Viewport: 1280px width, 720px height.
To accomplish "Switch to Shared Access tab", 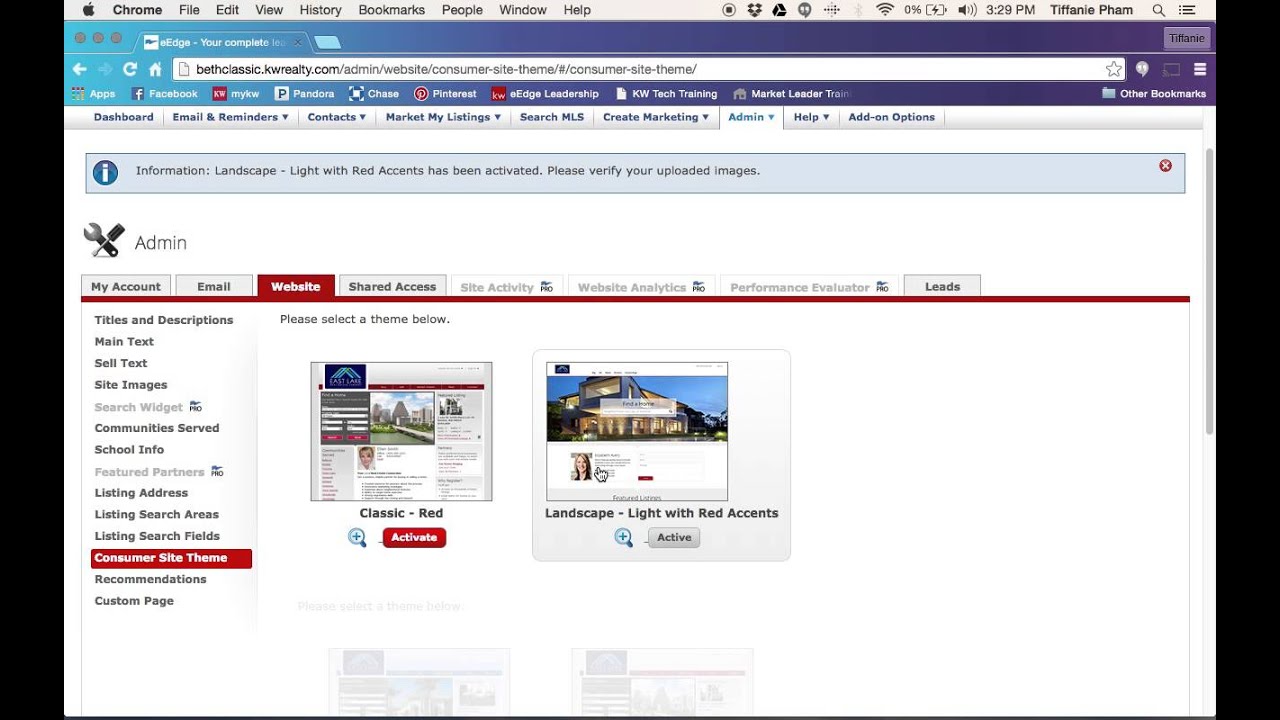I will coord(392,287).
